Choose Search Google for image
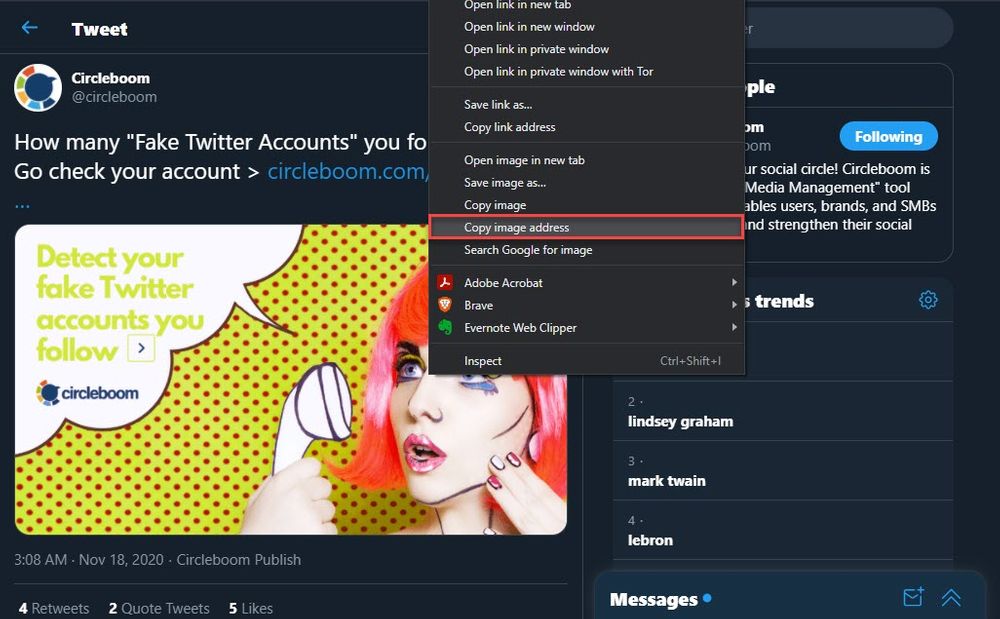 click(527, 249)
